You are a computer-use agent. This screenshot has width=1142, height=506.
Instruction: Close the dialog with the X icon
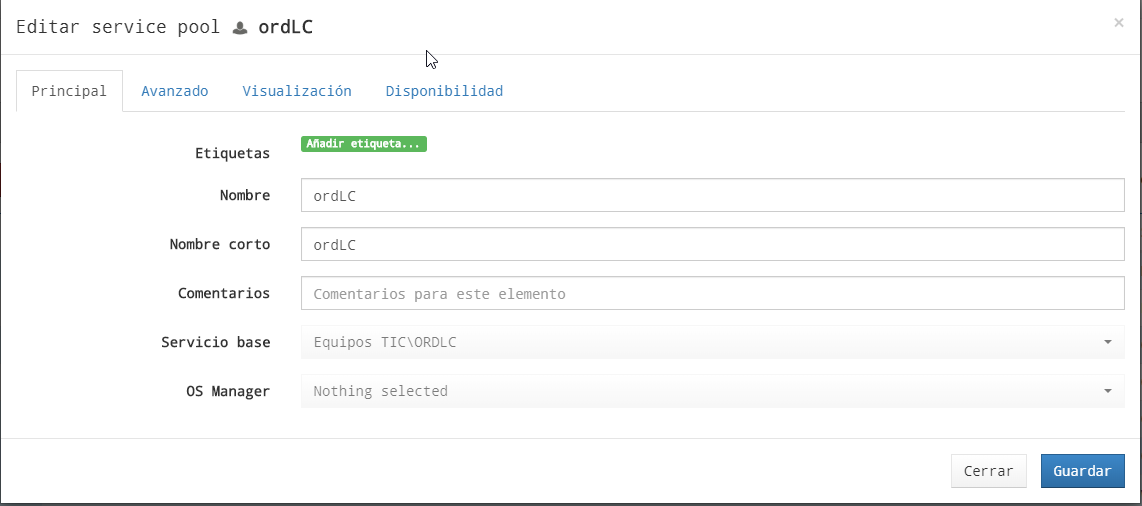pos(1119,23)
